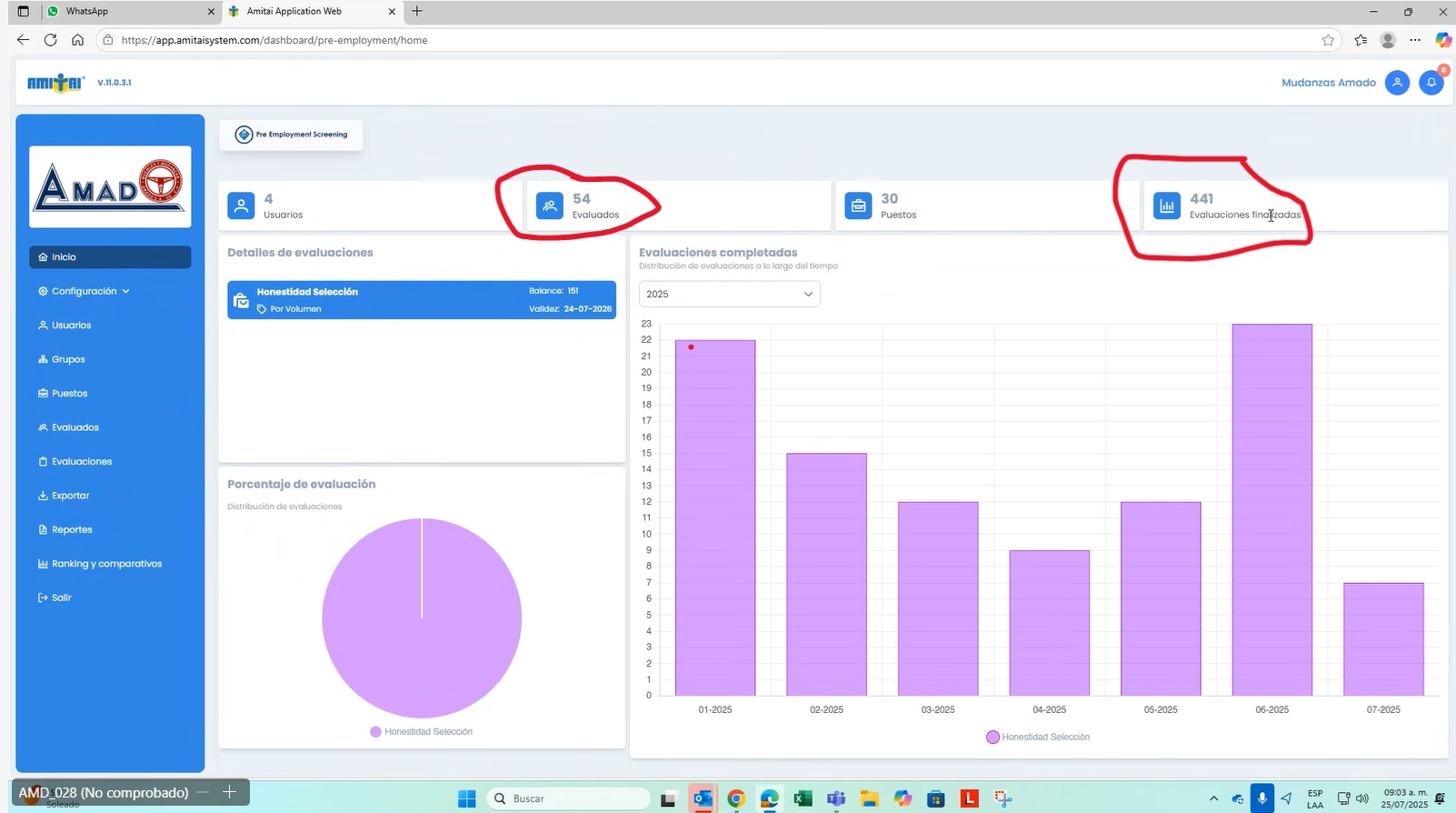This screenshot has height=813, width=1456.
Task: Click the Evaluaciones finalizadas chart icon
Action: tap(1167, 206)
